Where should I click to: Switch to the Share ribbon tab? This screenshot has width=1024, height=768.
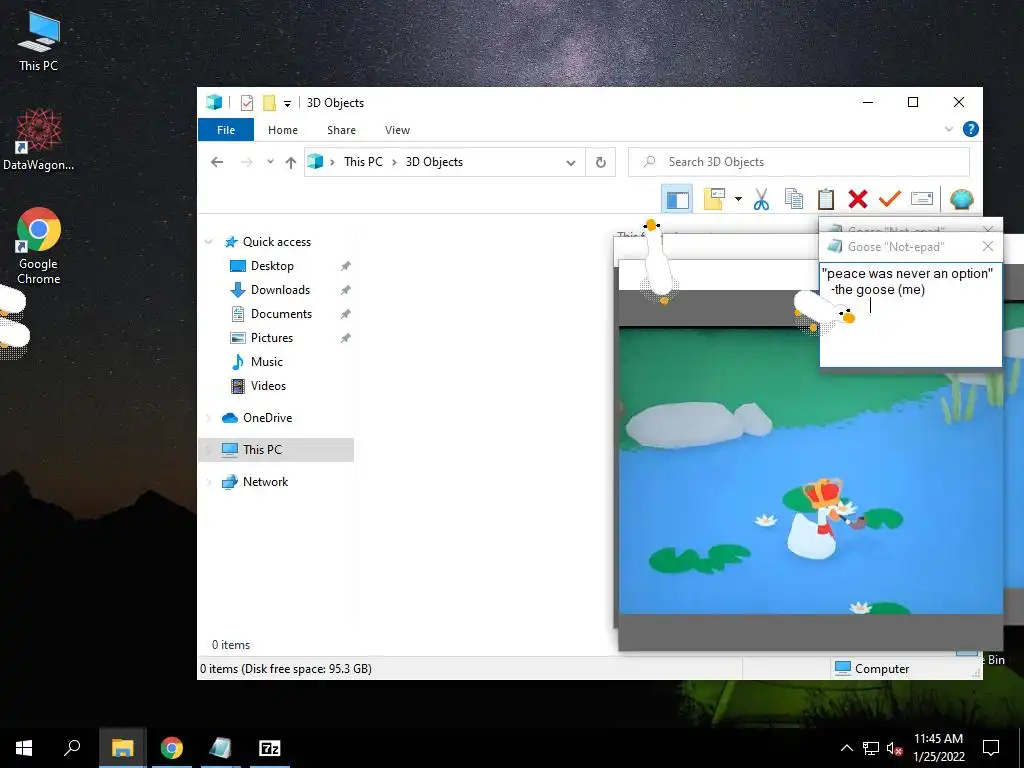click(x=342, y=130)
